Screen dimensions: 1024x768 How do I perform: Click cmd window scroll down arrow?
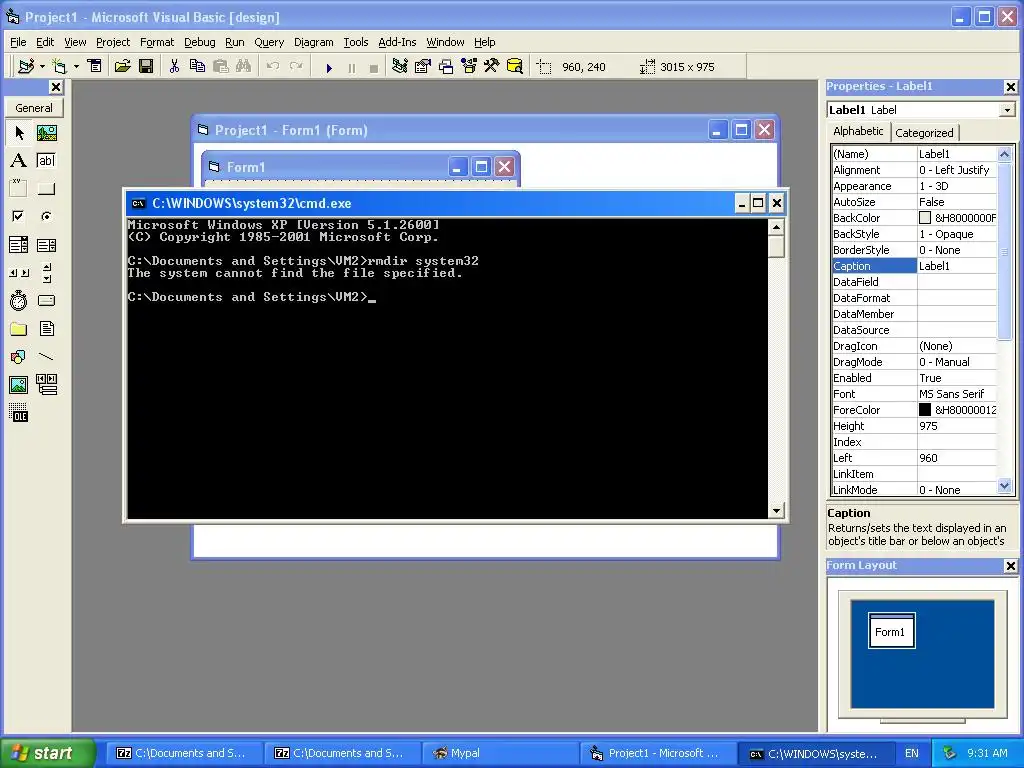[776, 511]
